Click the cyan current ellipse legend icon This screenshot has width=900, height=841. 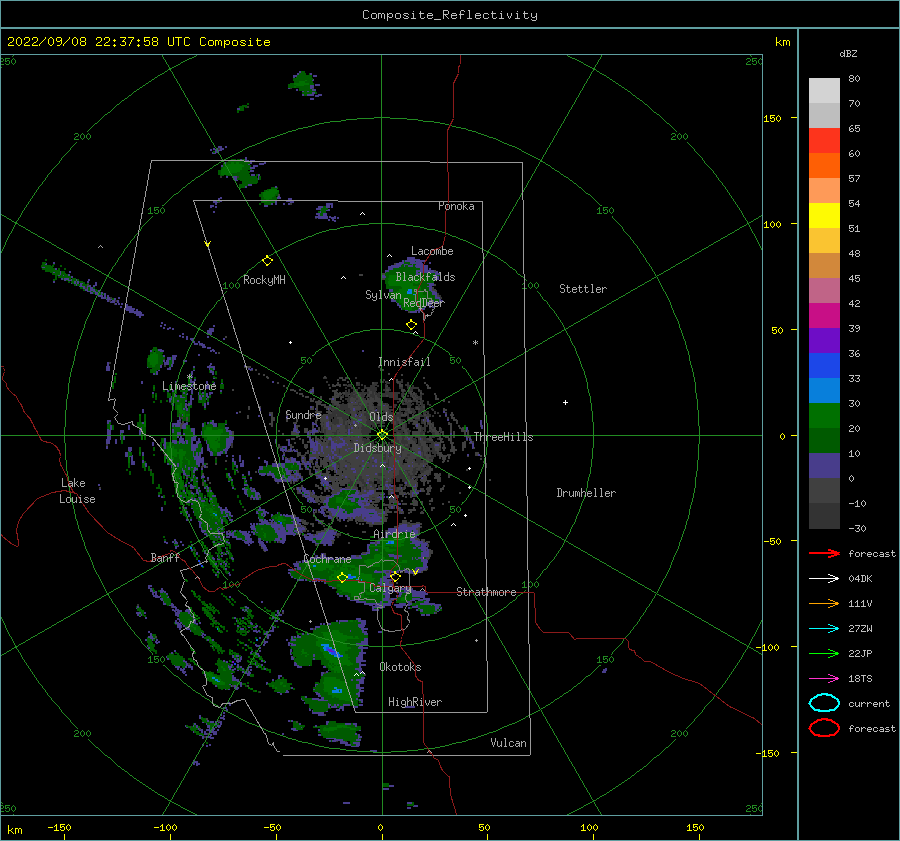(824, 703)
